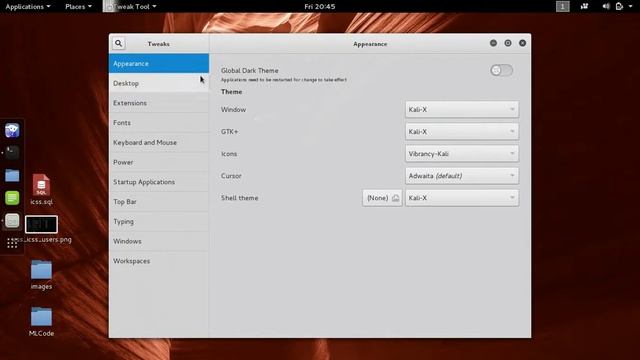Select the Fonts category
Viewport: 640px width, 360px height.
tap(159, 123)
